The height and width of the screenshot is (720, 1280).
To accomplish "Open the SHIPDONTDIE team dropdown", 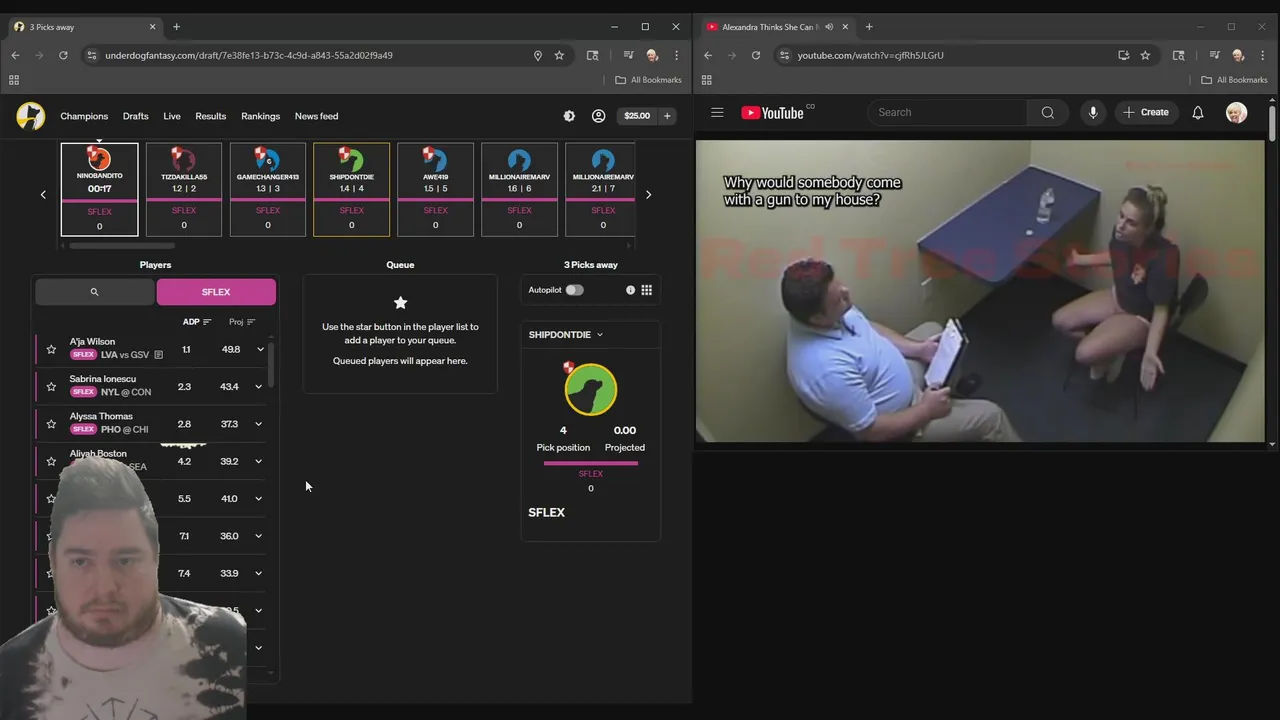I will [x=566, y=335].
